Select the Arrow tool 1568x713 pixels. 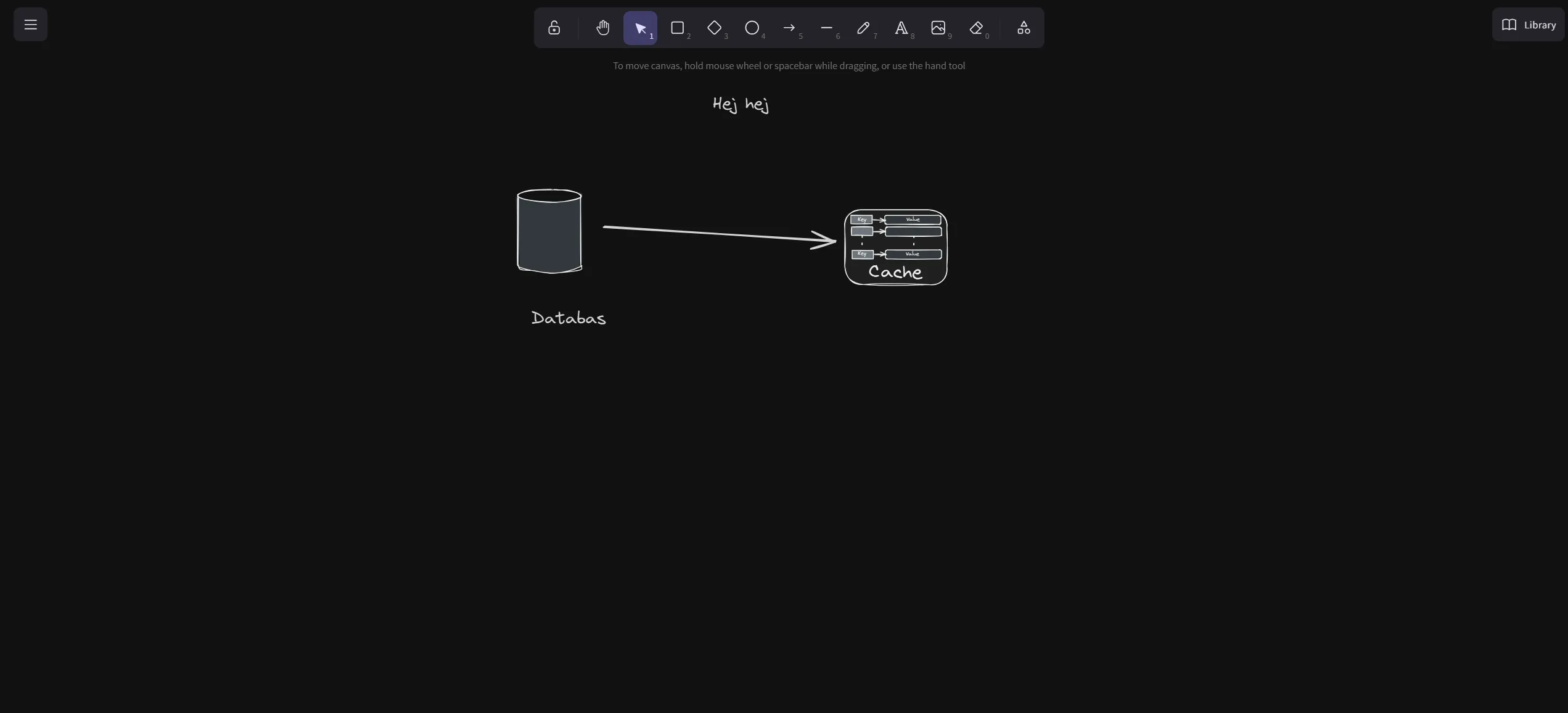pos(790,28)
